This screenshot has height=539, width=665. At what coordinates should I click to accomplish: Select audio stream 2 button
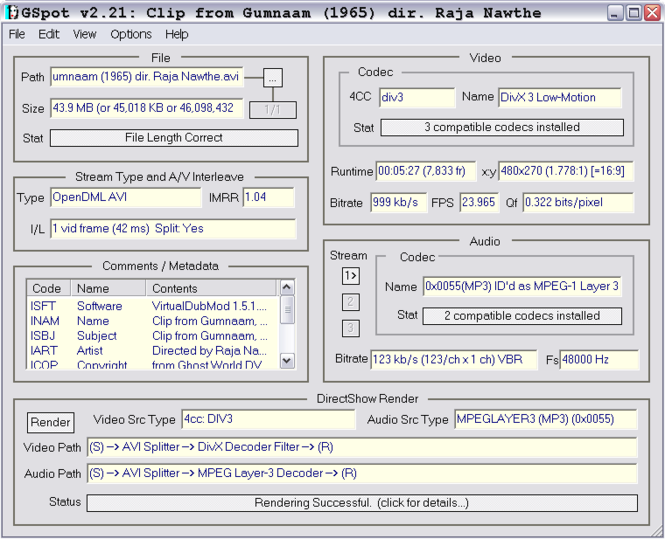[x=351, y=301]
